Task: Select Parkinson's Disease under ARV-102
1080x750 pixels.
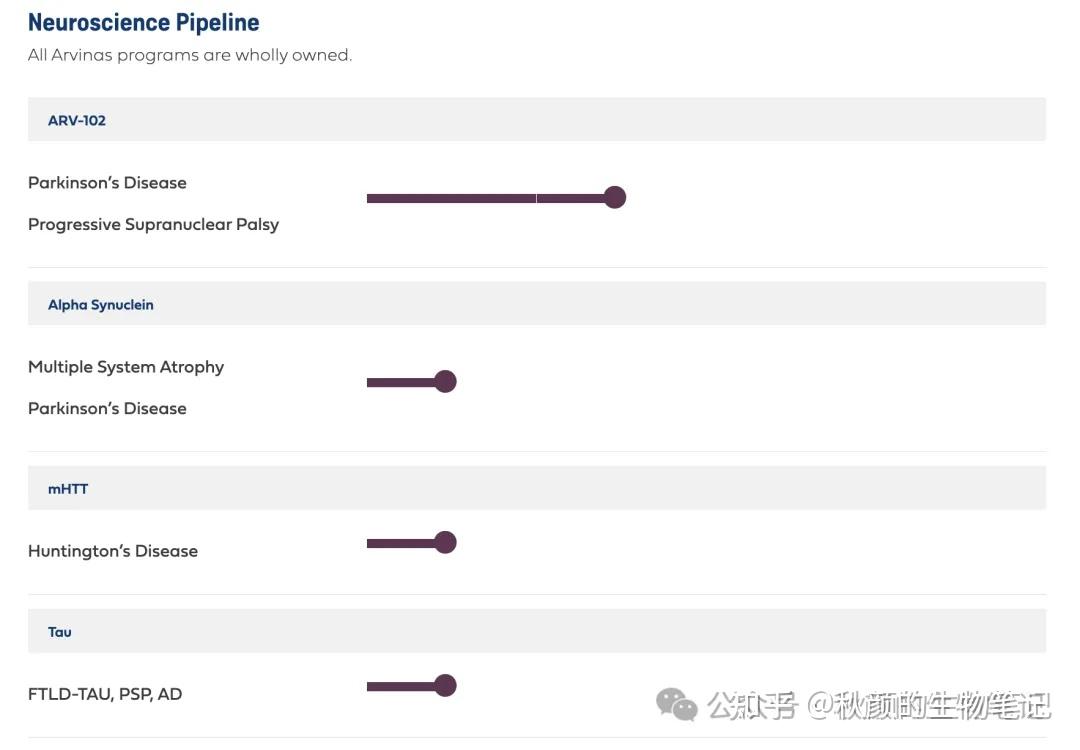Action: [107, 183]
